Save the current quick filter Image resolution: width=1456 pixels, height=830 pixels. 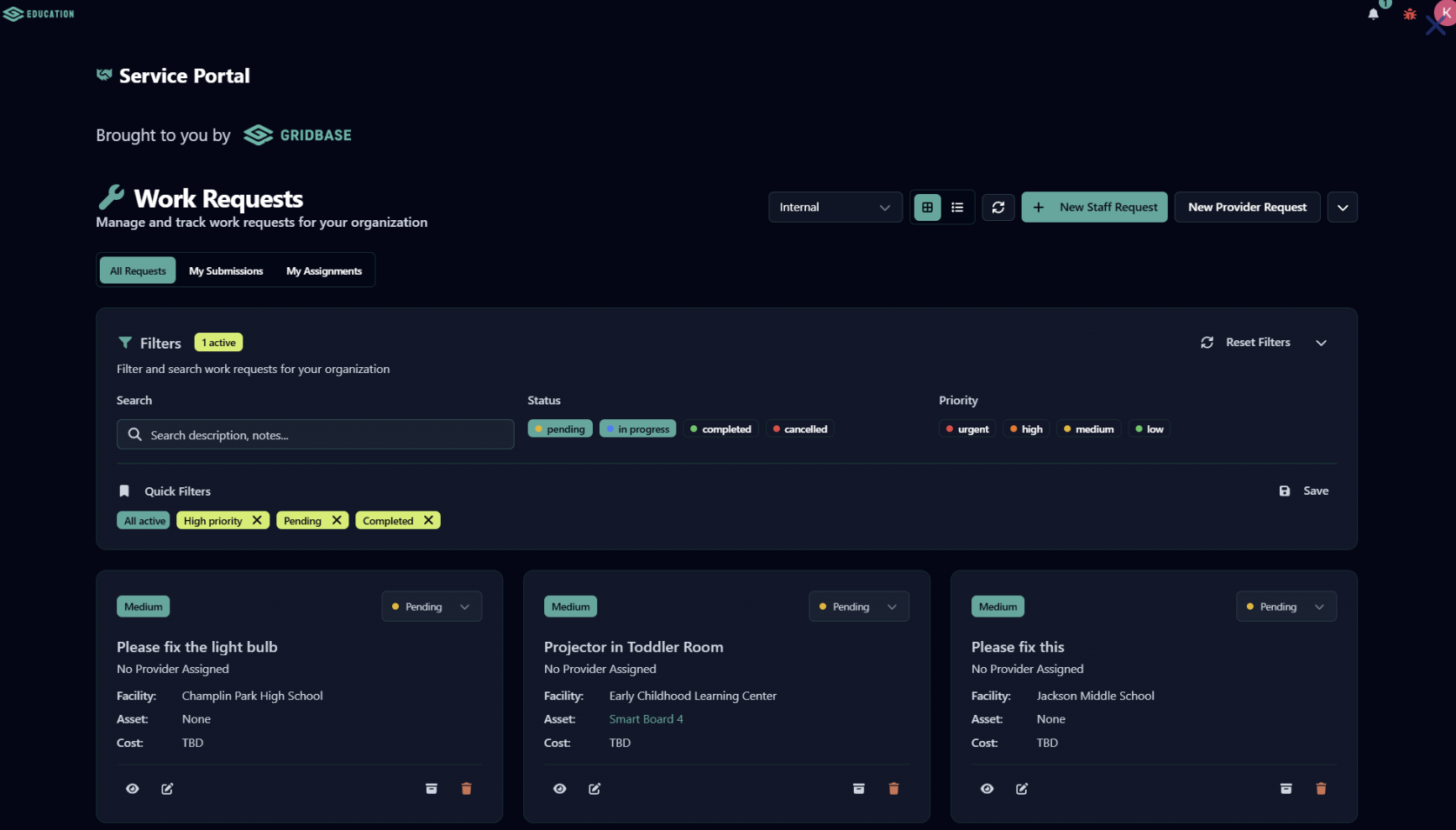(1304, 491)
